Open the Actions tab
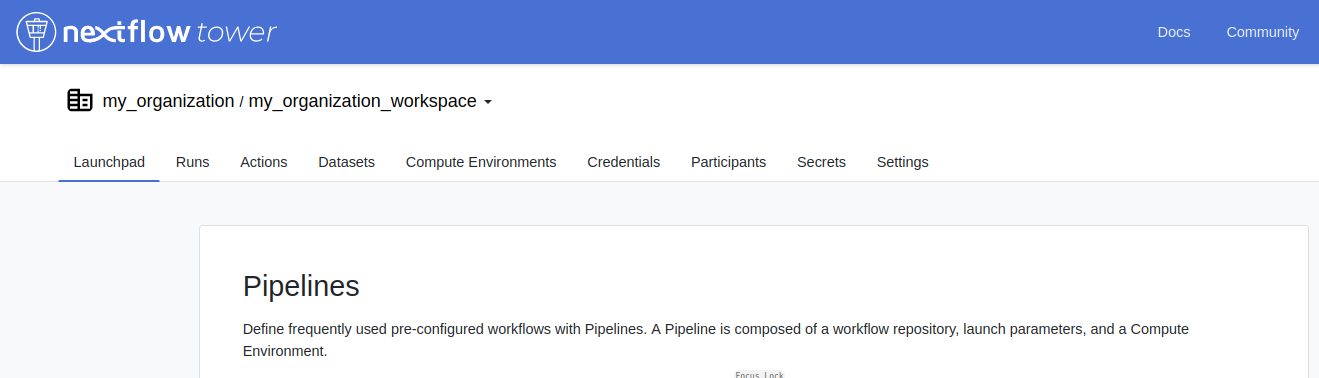Viewport: 1319px width, 378px height. click(x=264, y=162)
